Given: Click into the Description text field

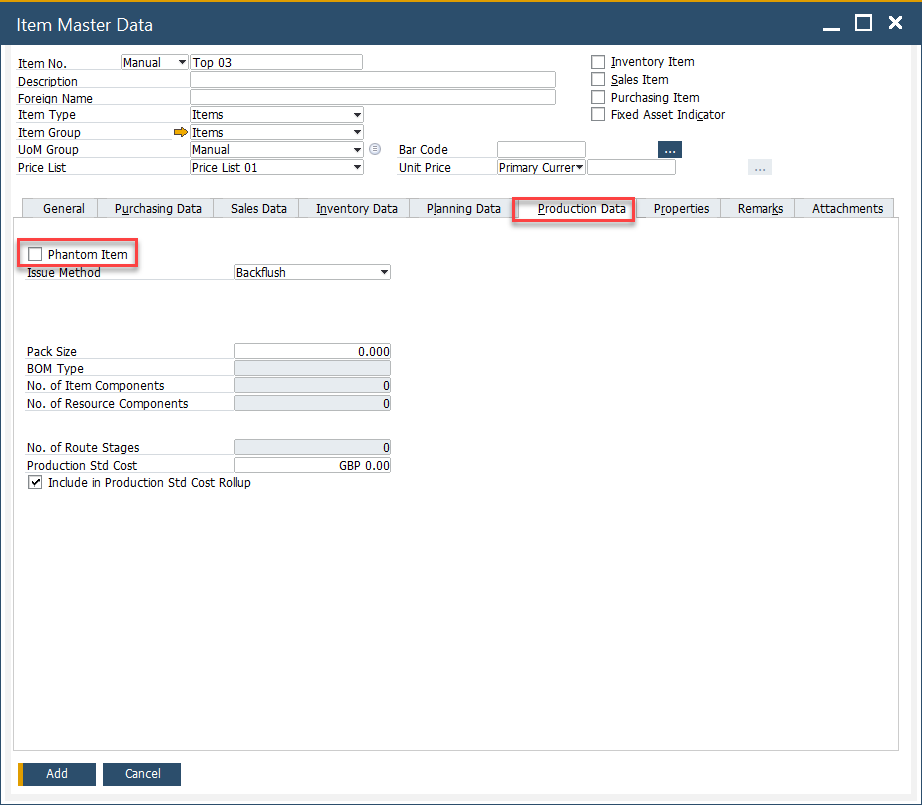Looking at the screenshot, I should coord(372,80).
